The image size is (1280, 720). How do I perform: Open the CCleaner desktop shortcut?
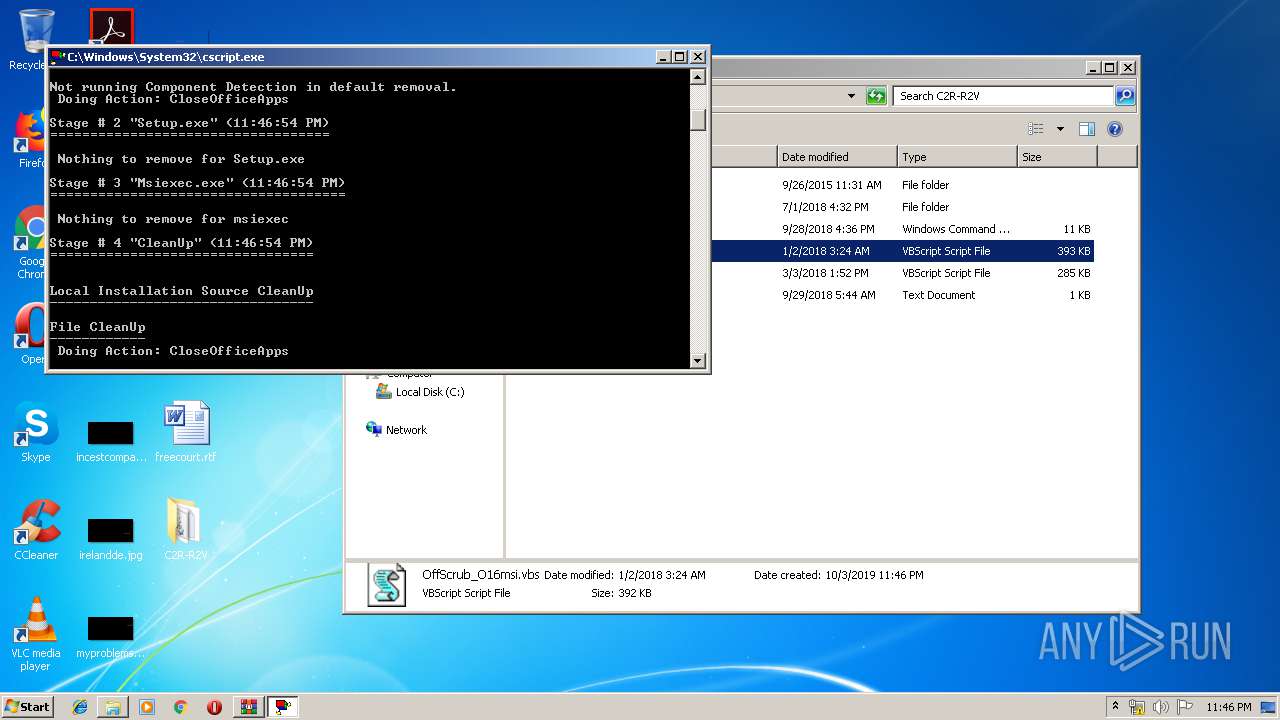pyautogui.click(x=36, y=531)
